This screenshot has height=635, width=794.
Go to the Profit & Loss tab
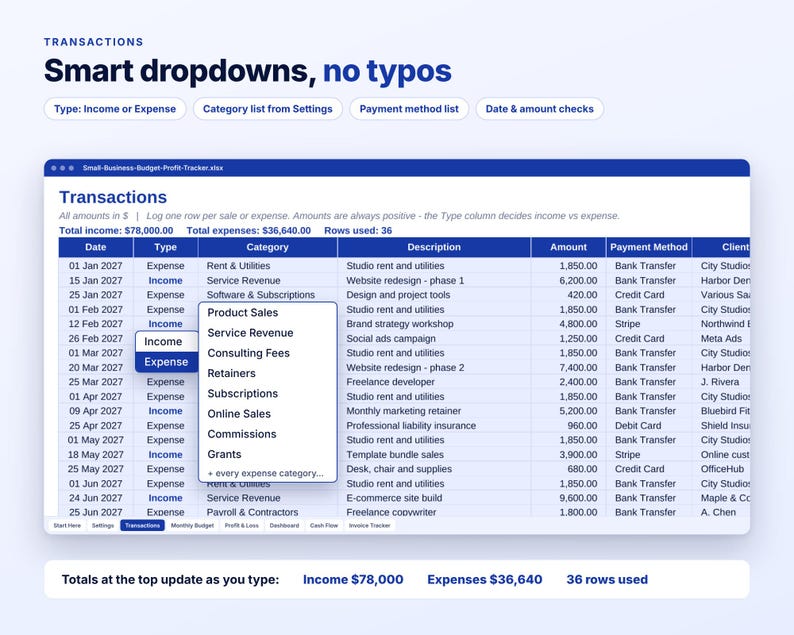pos(242,526)
